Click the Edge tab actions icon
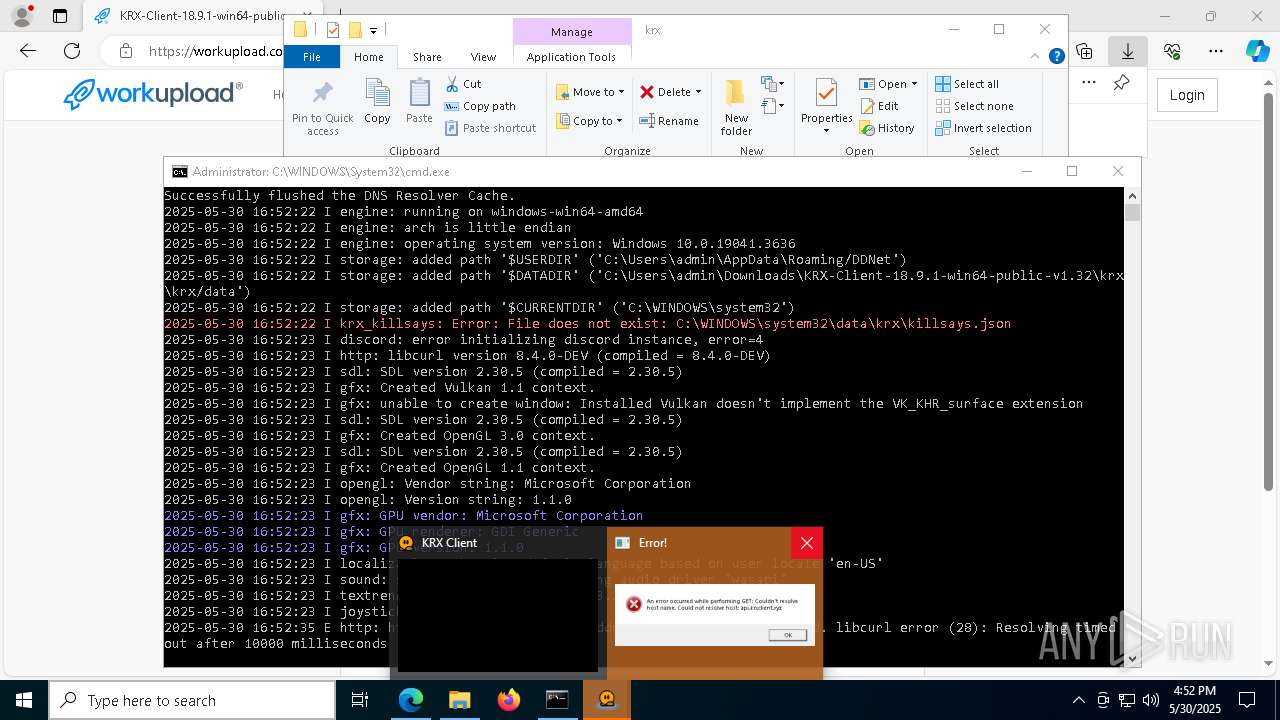 (60, 16)
